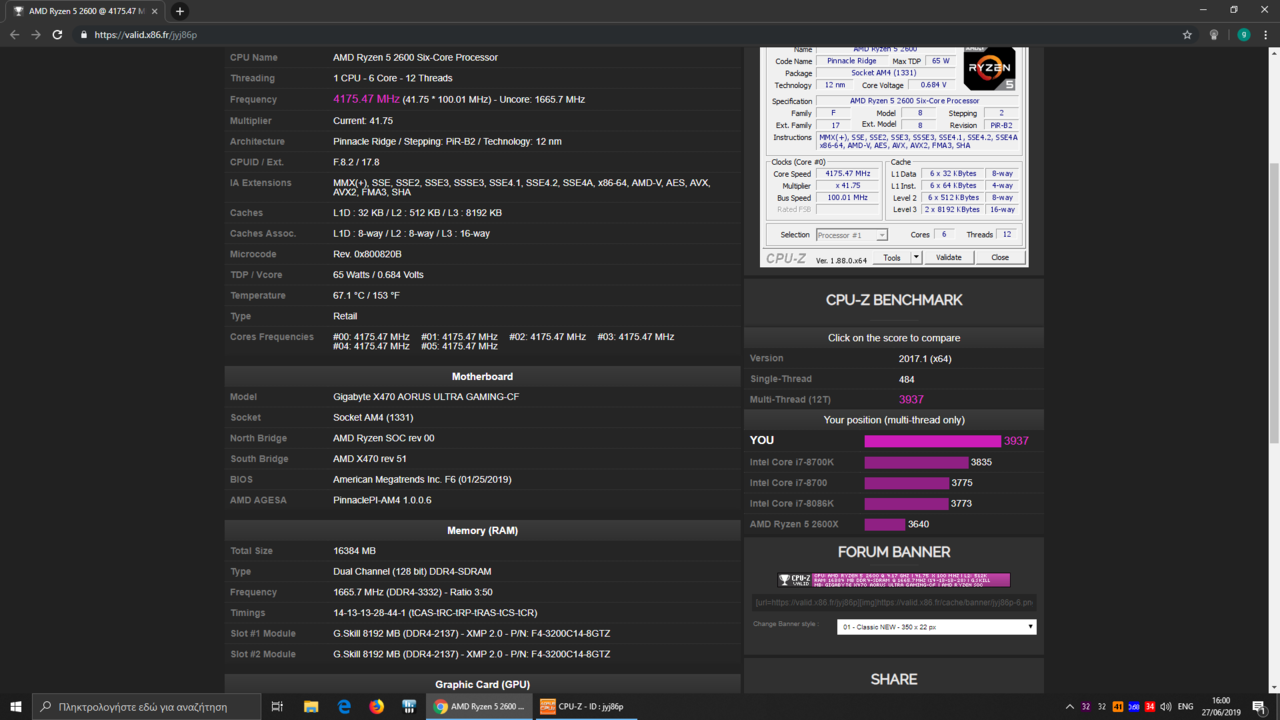
Task: Show hidden system tray icons
Action: click(x=1069, y=707)
